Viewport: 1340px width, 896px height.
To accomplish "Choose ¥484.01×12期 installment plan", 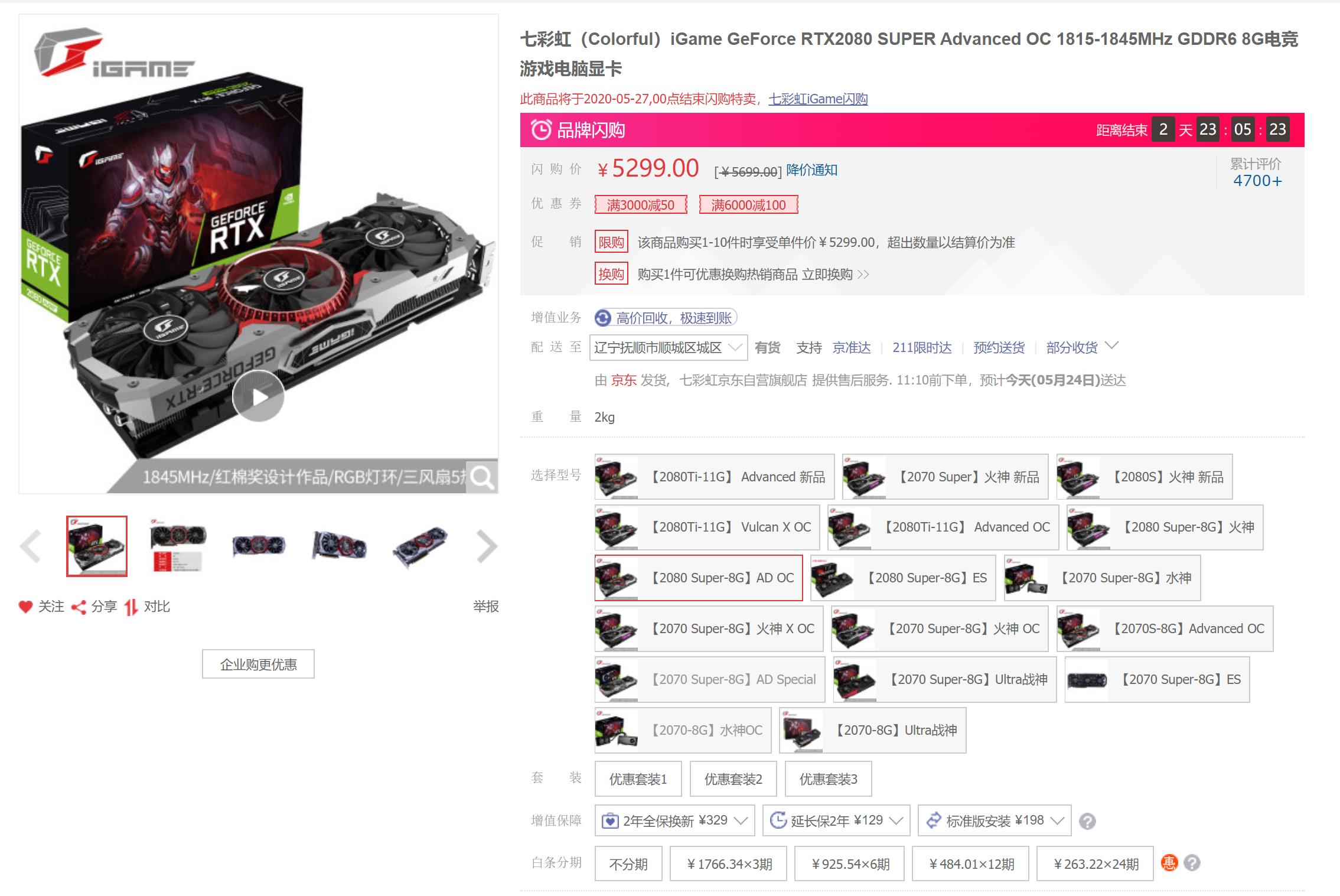I will (x=970, y=864).
